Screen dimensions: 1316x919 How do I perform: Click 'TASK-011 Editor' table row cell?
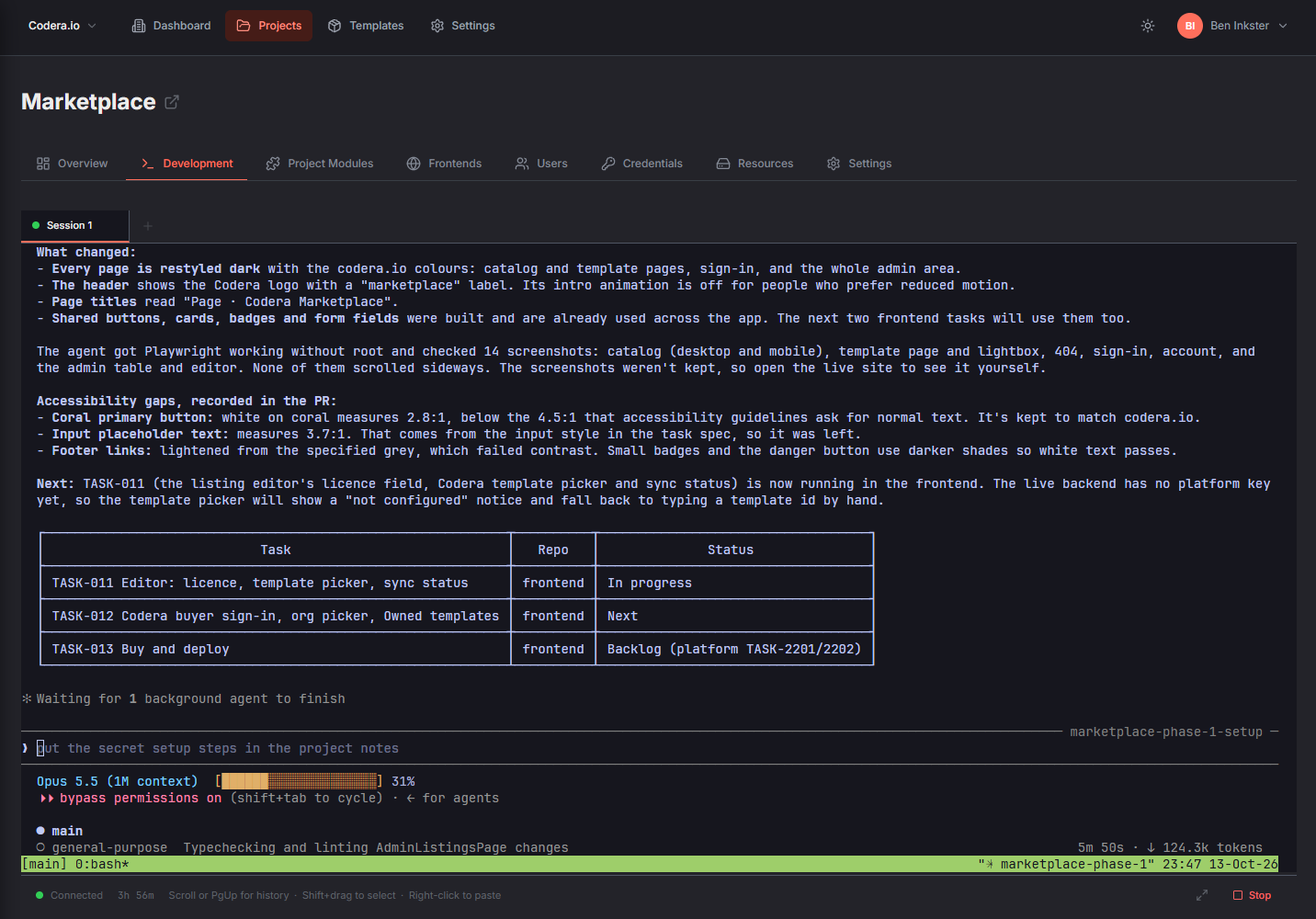pyautogui.click(x=276, y=583)
